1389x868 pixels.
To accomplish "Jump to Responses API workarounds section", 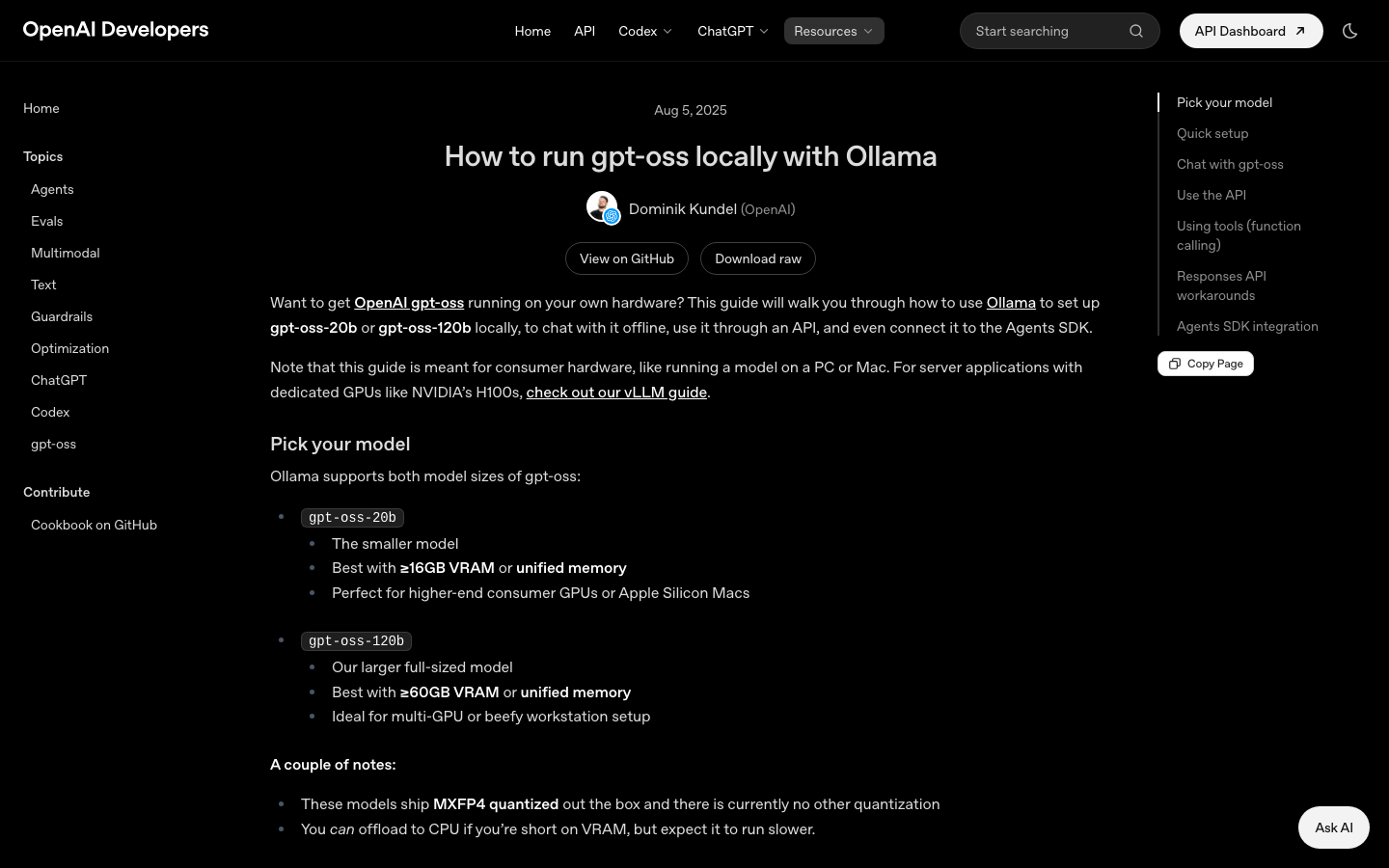I will point(1221,285).
